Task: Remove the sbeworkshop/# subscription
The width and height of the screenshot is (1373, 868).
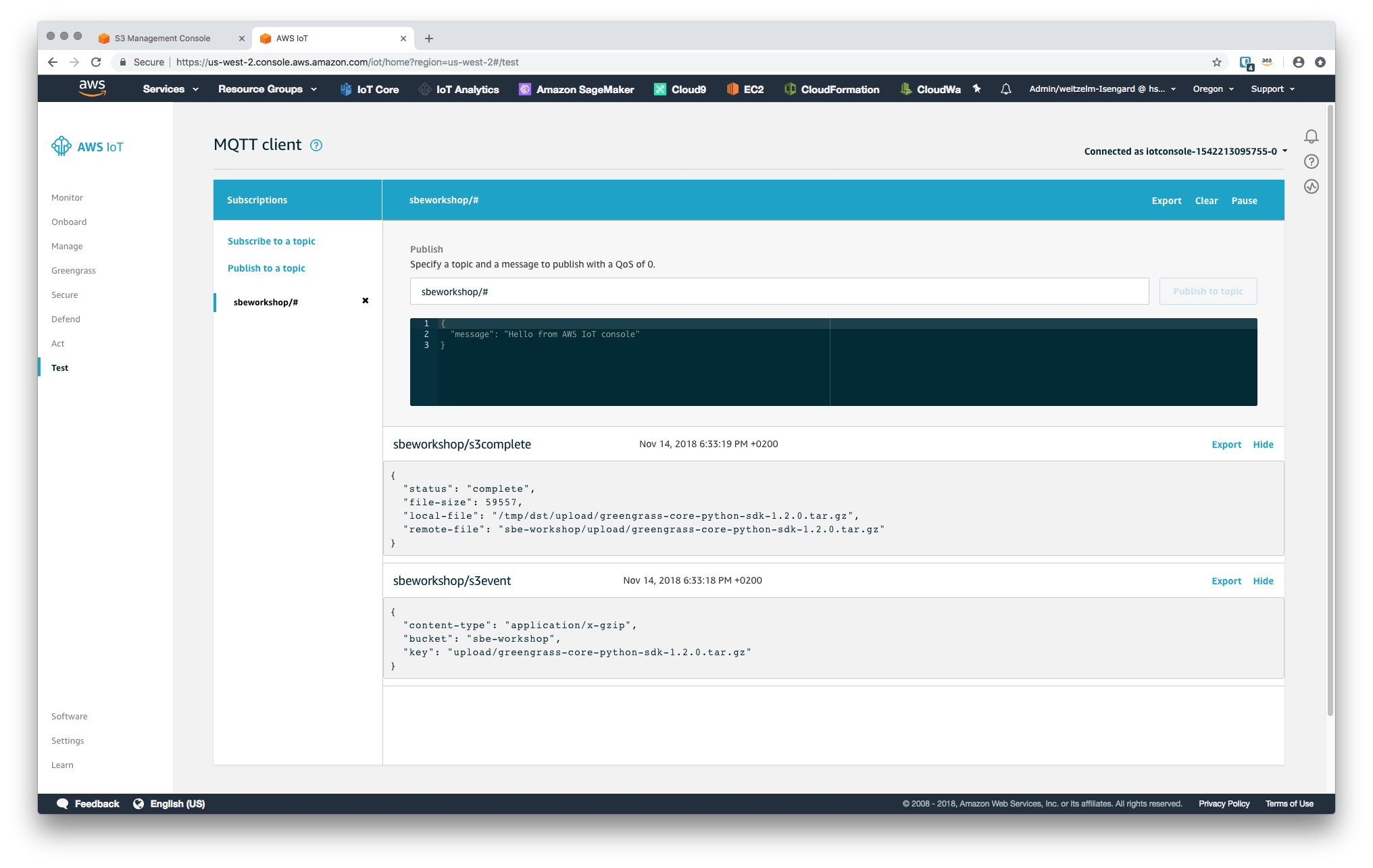Action: [x=366, y=301]
